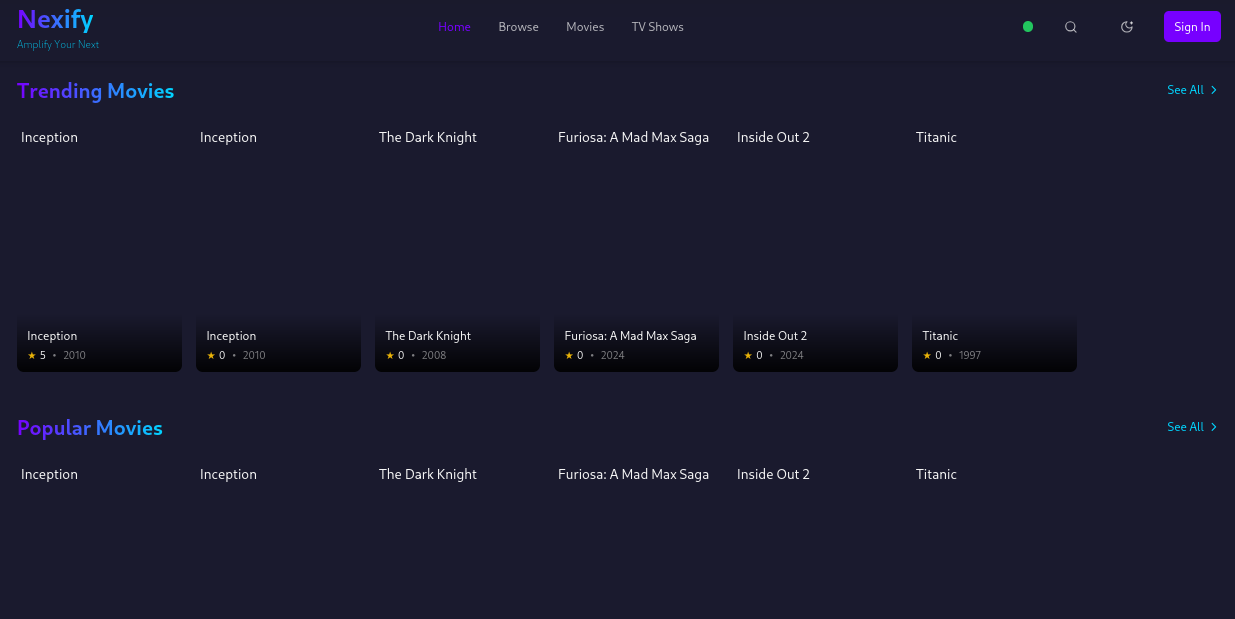Switch to TV Shows section
This screenshot has height=619, width=1235.
[657, 27]
